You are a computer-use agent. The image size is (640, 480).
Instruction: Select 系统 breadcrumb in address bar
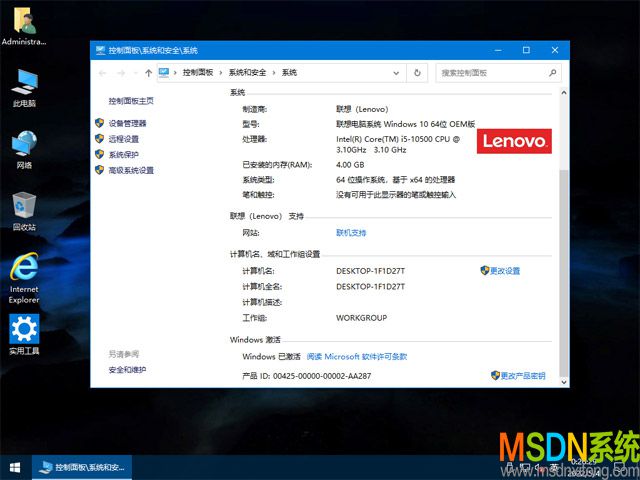289,73
